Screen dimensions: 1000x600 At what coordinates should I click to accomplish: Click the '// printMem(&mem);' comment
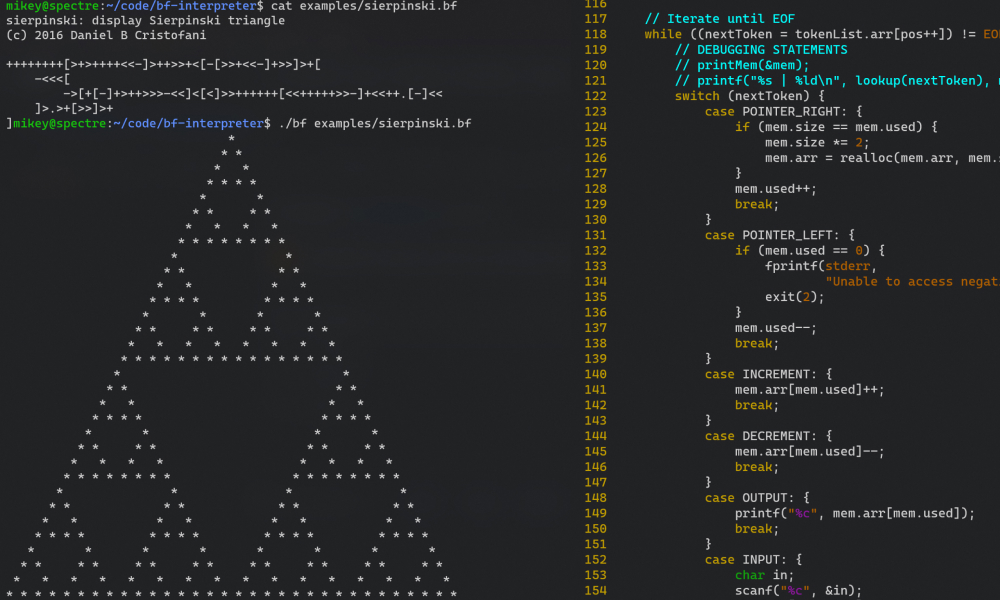point(742,65)
